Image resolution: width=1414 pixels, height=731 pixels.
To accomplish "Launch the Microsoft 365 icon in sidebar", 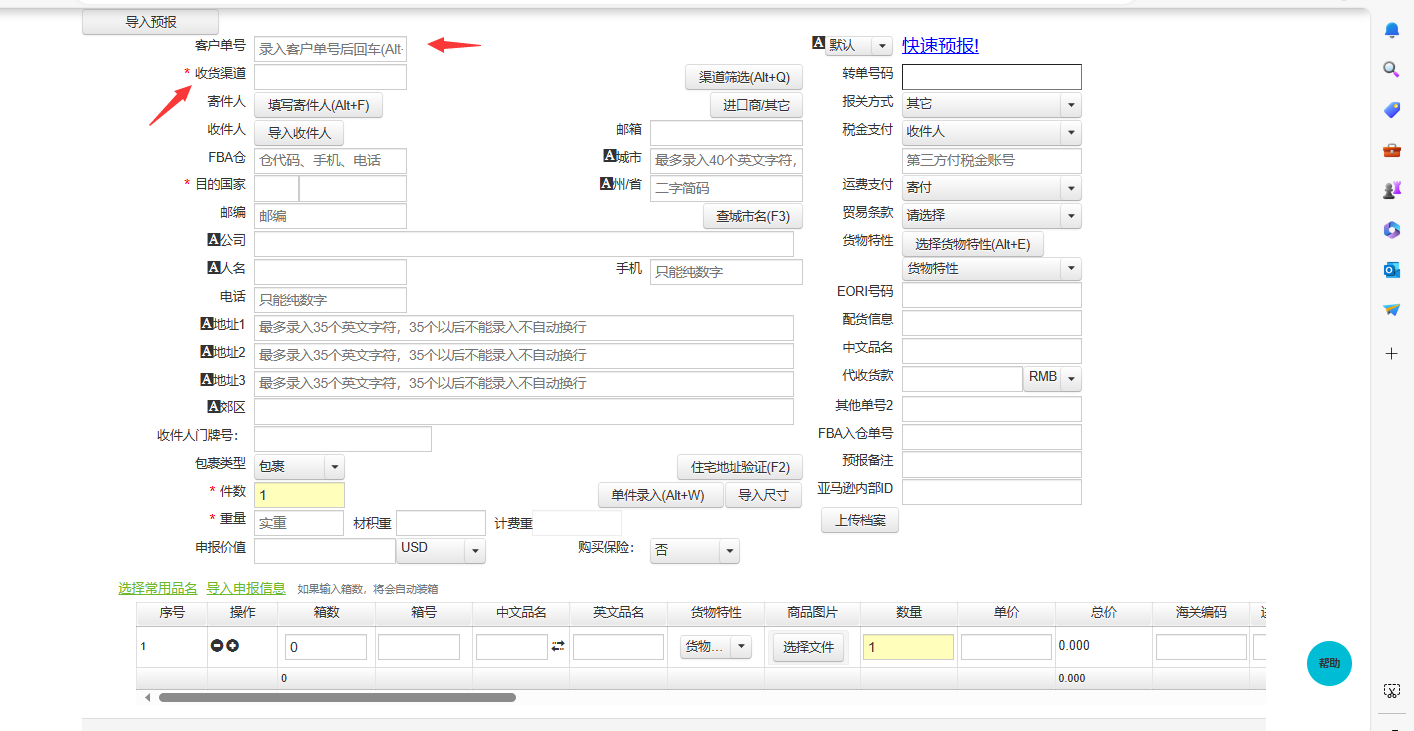I will click(x=1391, y=230).
